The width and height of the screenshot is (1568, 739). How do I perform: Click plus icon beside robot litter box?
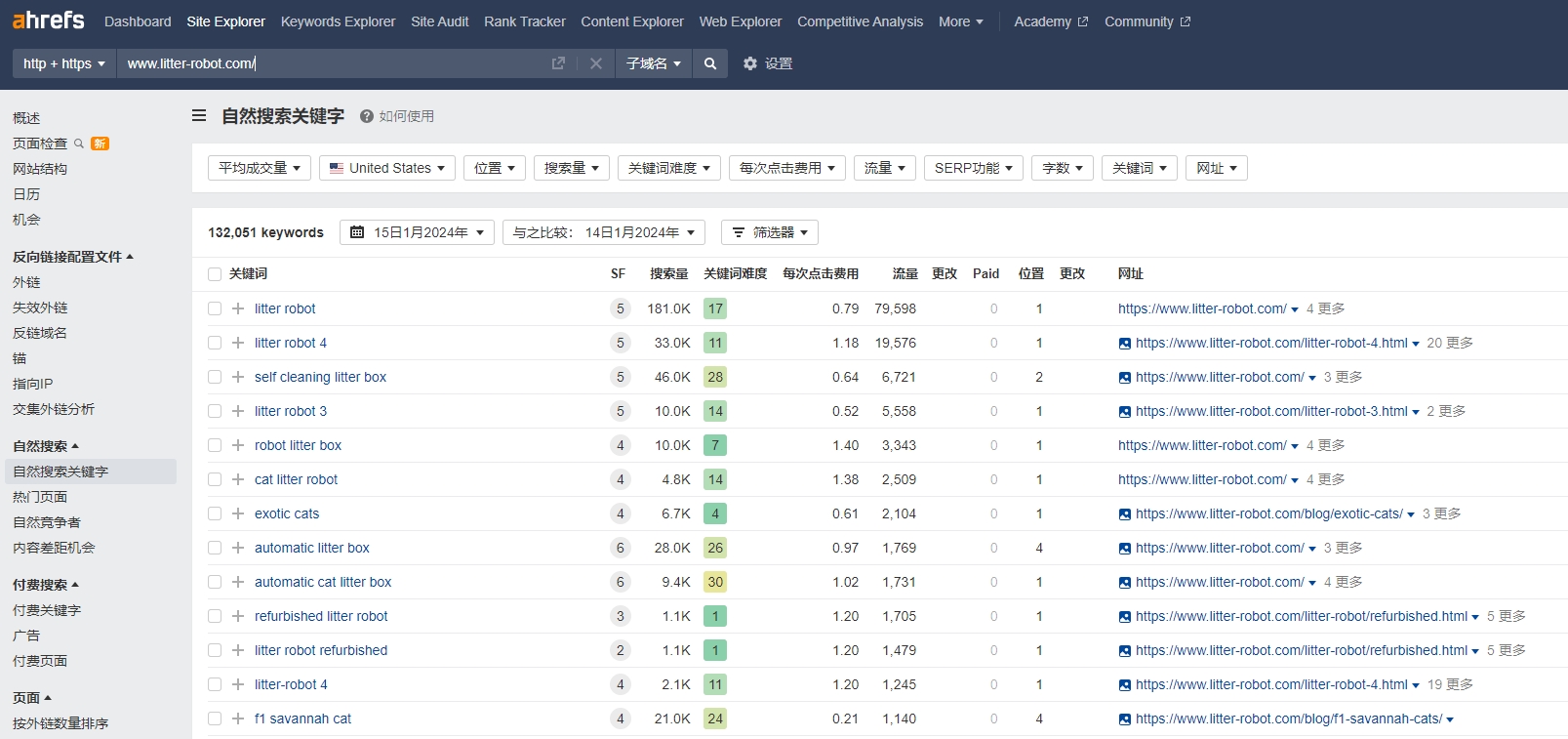click(x=238, y=445)
